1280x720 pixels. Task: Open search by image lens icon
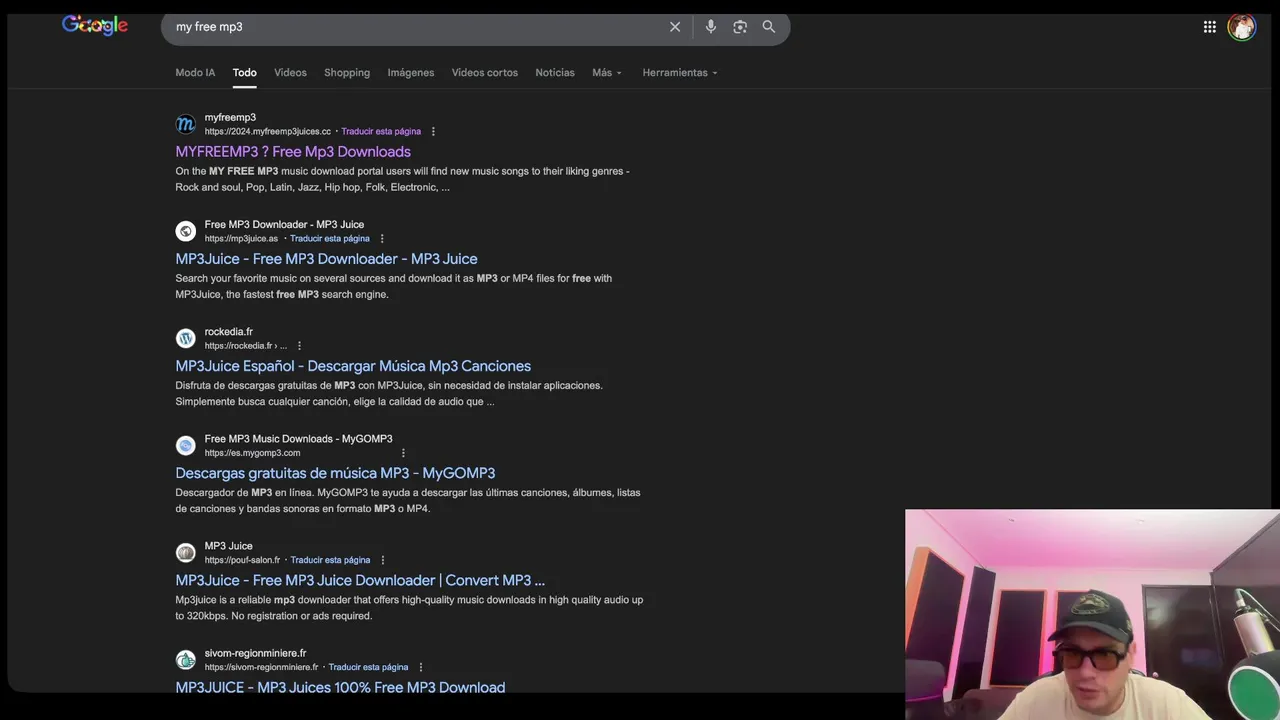pyautogui.click(x=740, y=27)
